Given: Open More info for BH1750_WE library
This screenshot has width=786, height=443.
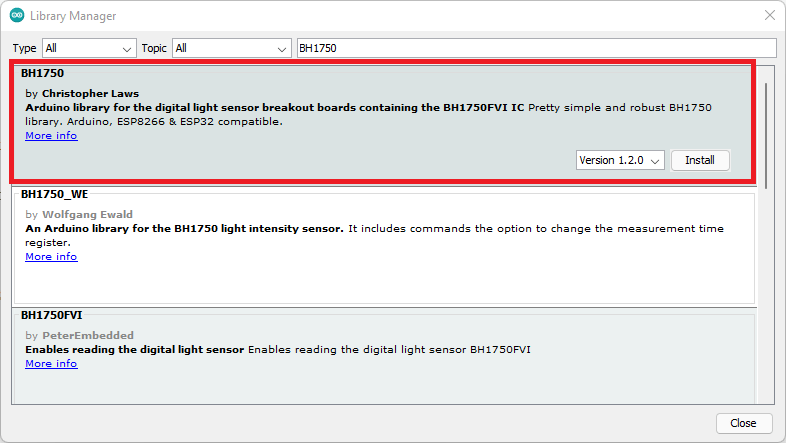Looking at the screenshot, I should click(x=51, y=257).
